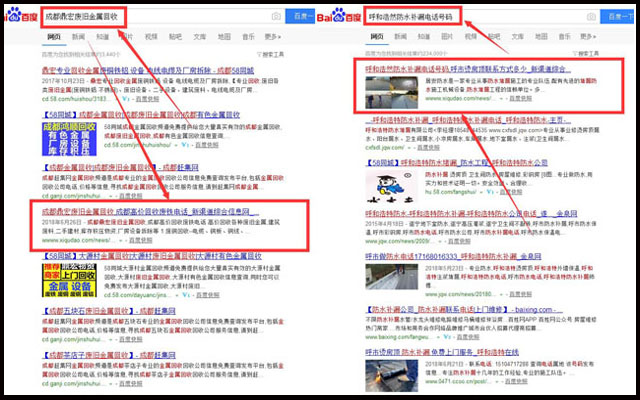Click the waterproofing photo thumbnail in top right result
This screenshot has height=400, width=640.
pyautogui.click(x=391, y=93)
